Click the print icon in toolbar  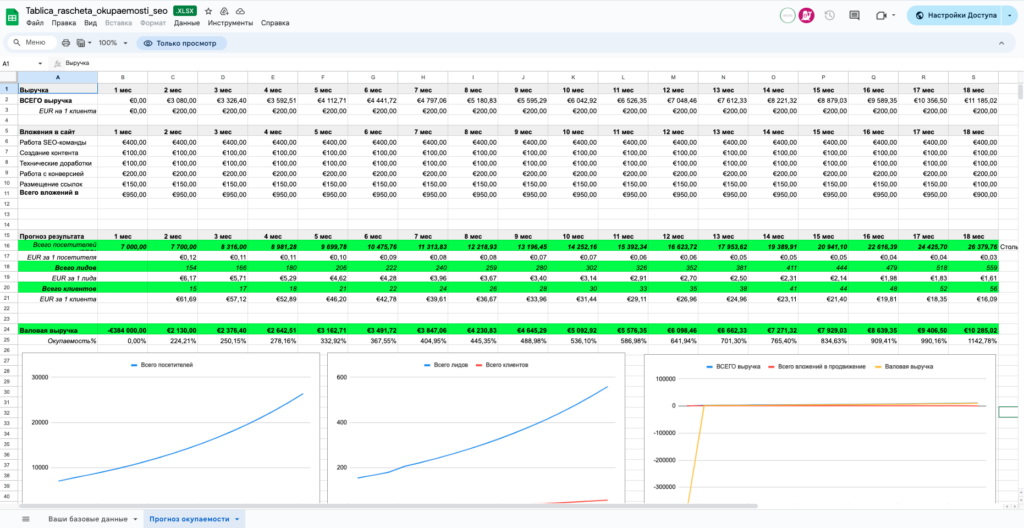click(66, 43)
